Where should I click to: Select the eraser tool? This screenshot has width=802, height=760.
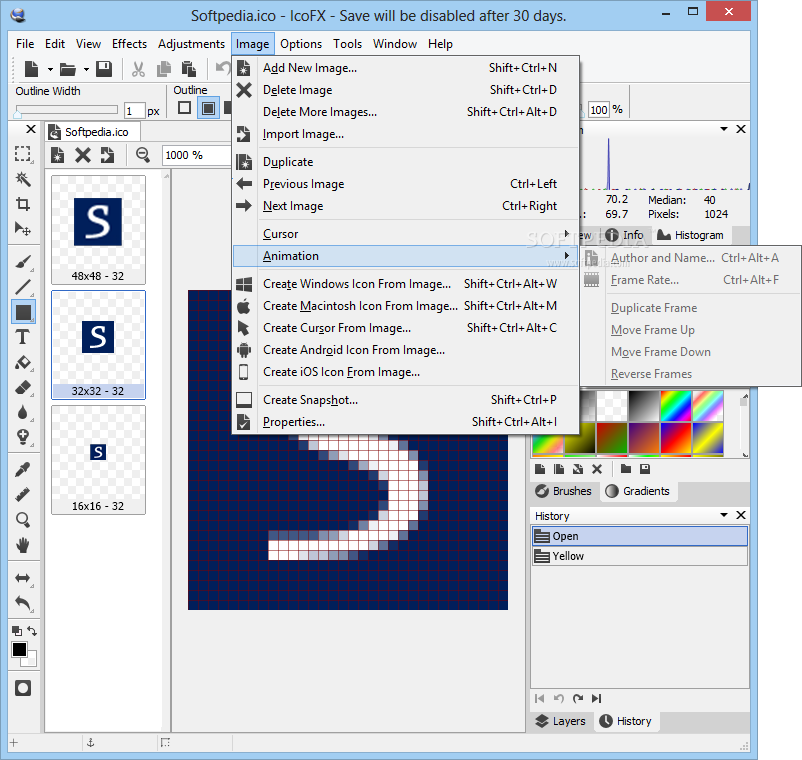click(23, 388)
